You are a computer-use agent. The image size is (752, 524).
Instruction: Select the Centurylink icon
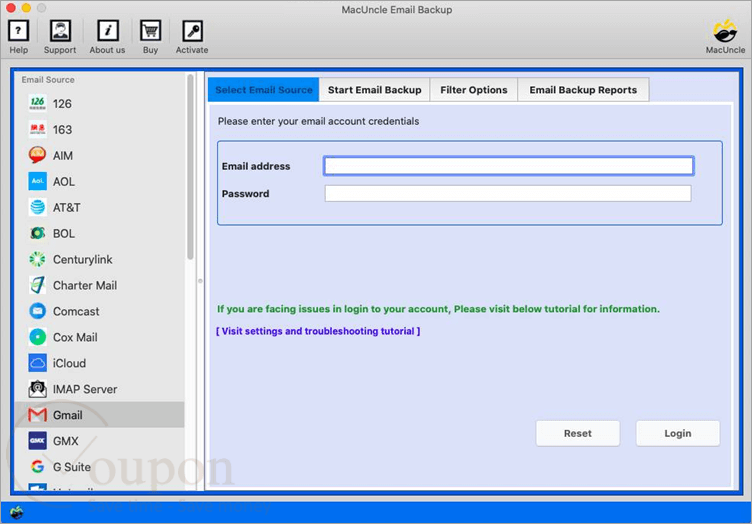(37, 259)
